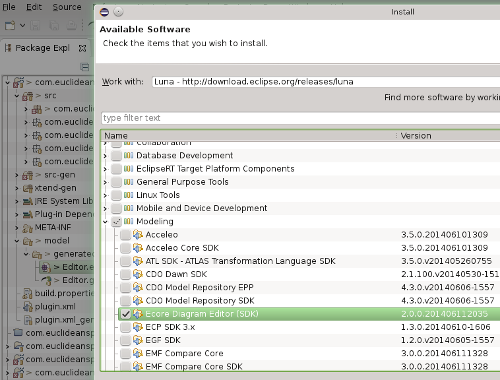
Task: Check CDO Model Repository SDK checkbox
Action: (x=125, y=301)
